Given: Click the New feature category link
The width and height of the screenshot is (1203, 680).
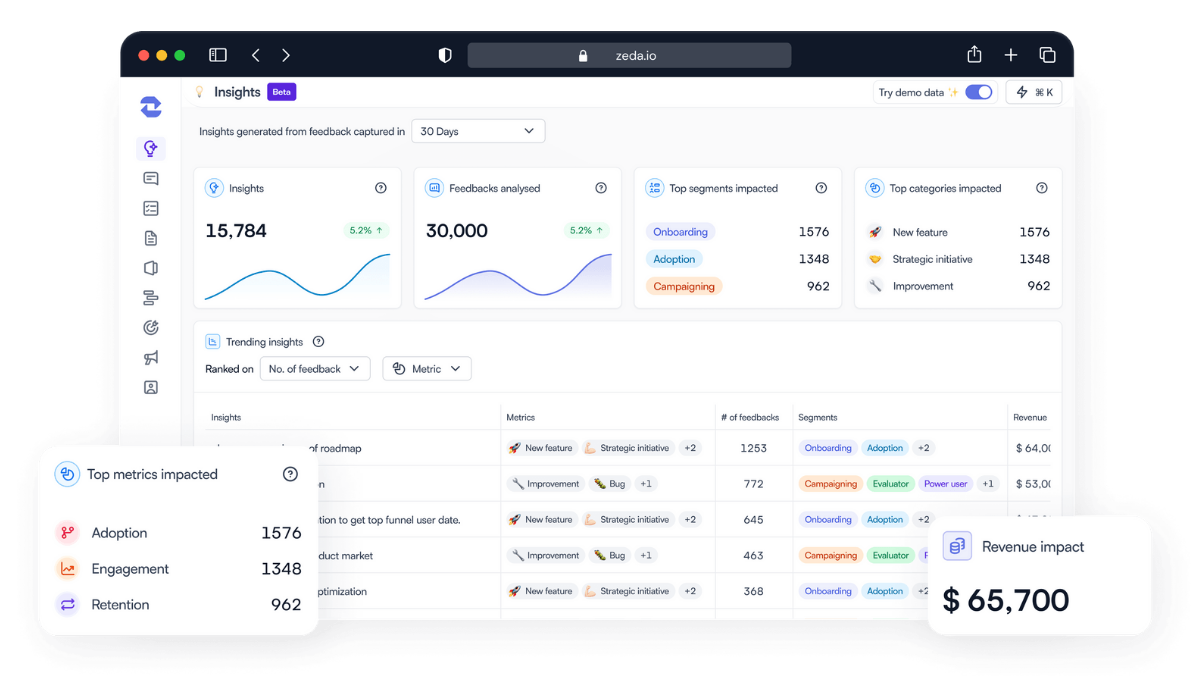Looking at the screenshot, I should tap(921, 231).
